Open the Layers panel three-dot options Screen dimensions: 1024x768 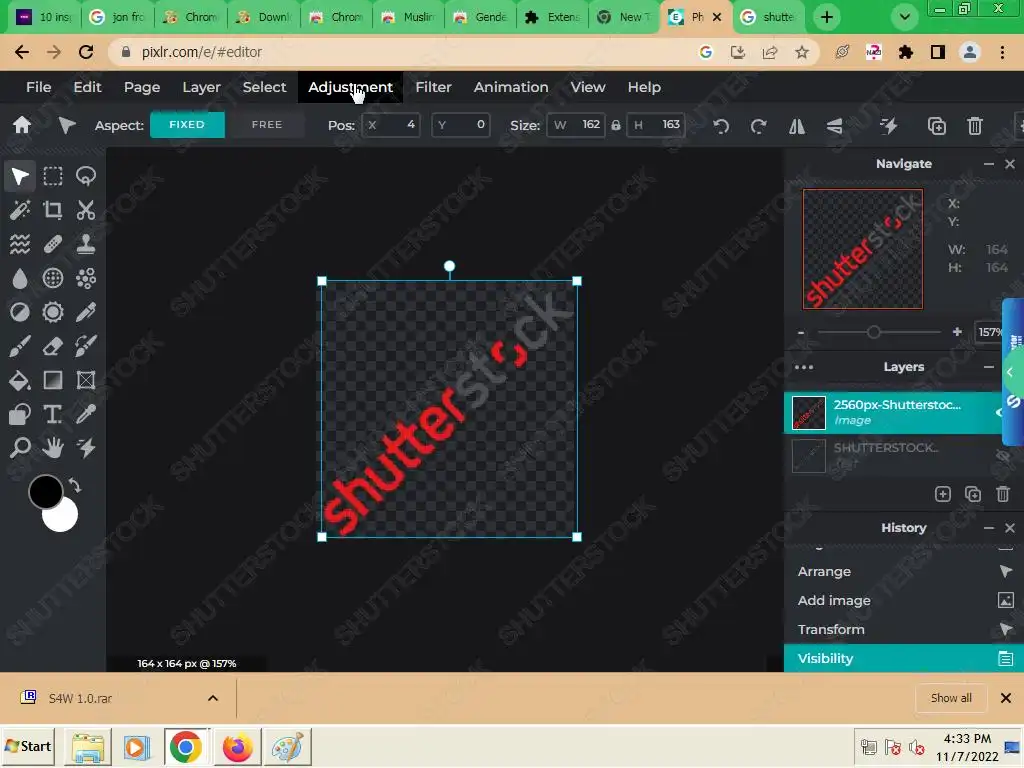pos(804,367)
